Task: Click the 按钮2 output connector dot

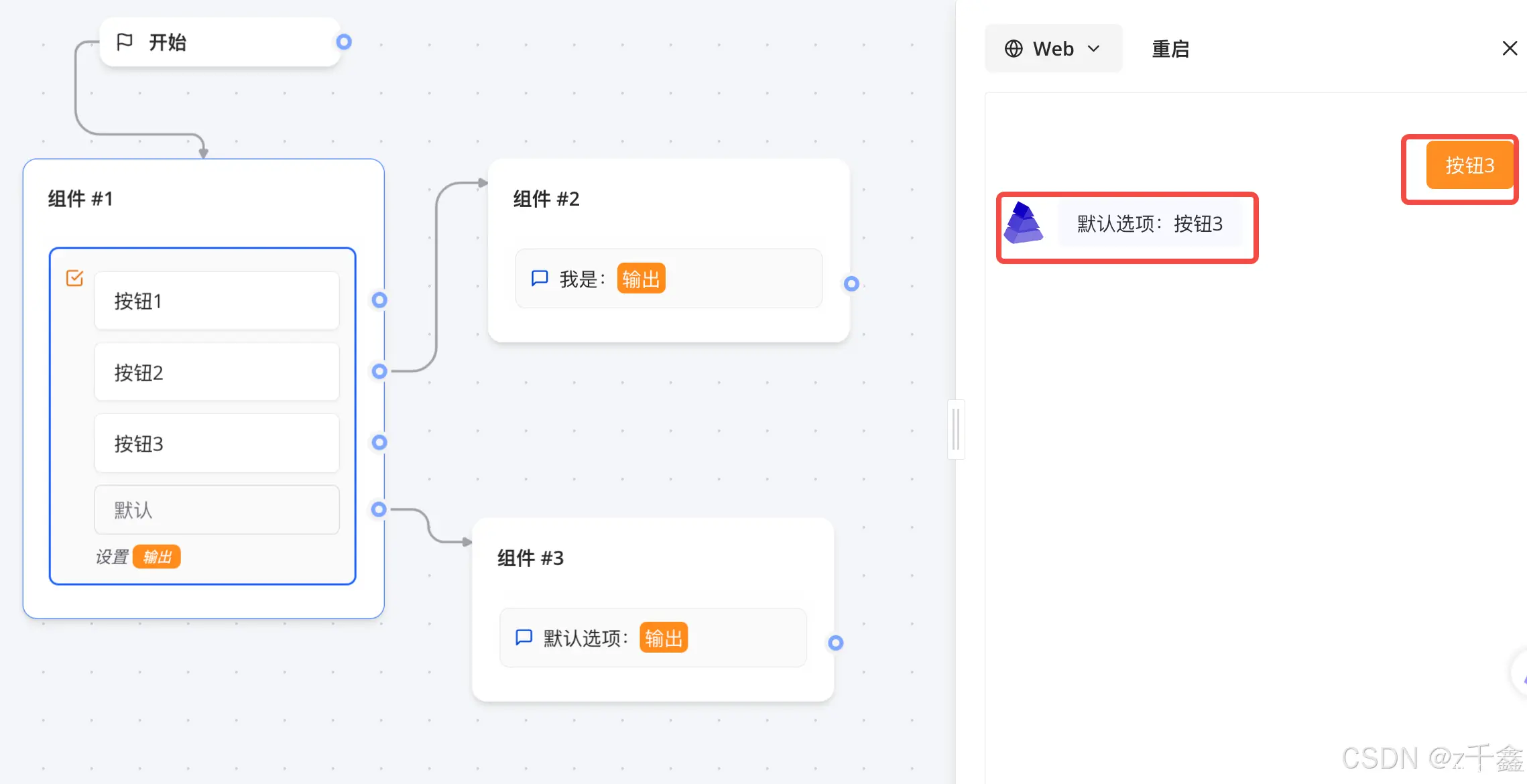Action: point(379,371)
